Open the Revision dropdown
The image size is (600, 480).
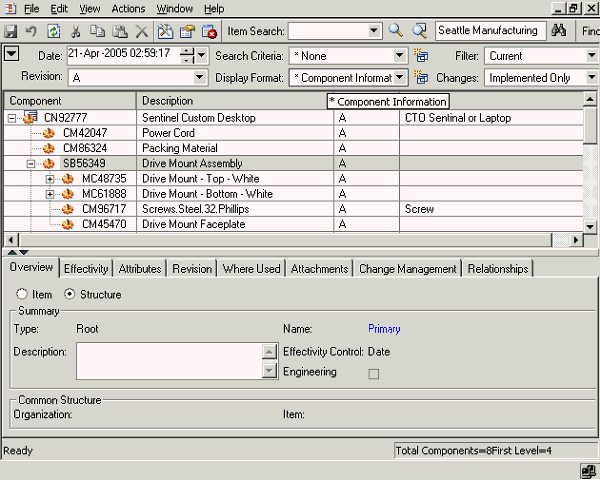point(199,77)
